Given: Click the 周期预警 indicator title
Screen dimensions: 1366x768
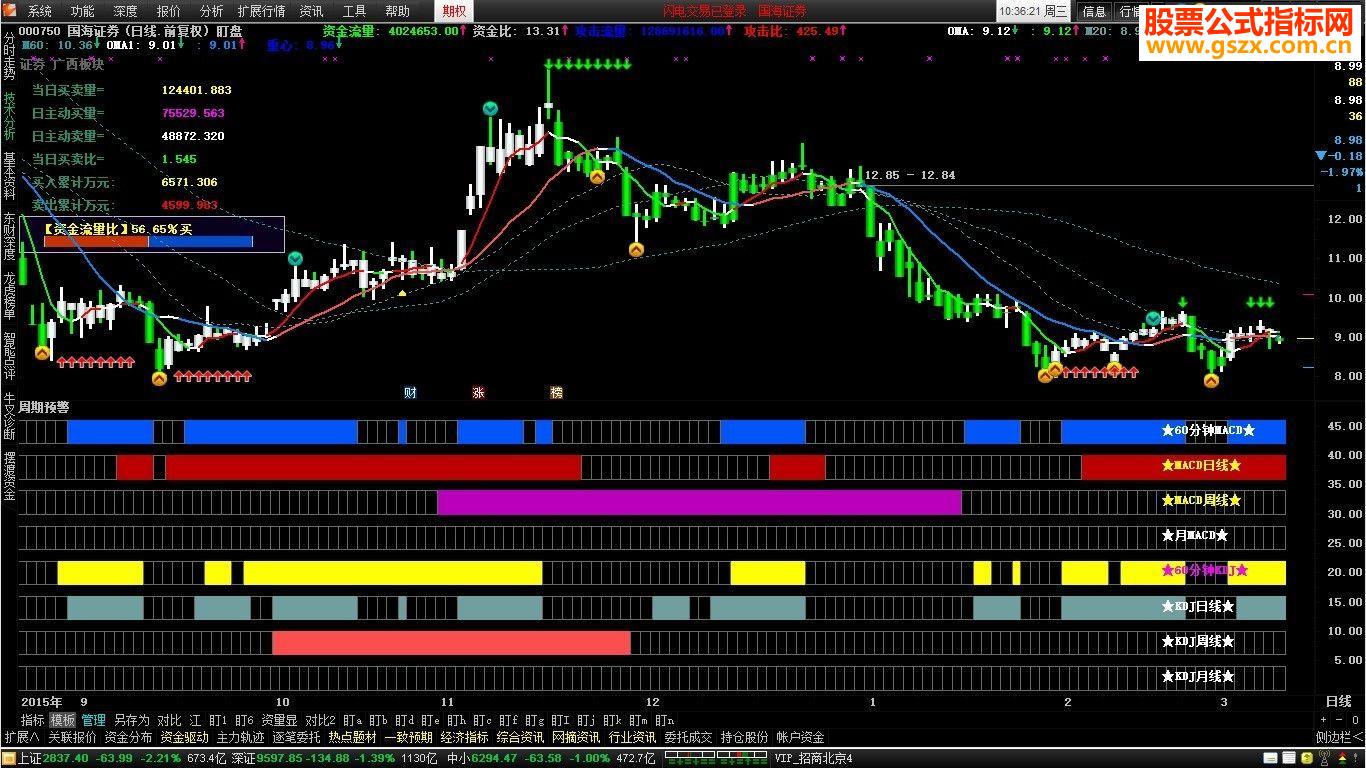Looking at the screenshot, I should [x=44, y=408].
